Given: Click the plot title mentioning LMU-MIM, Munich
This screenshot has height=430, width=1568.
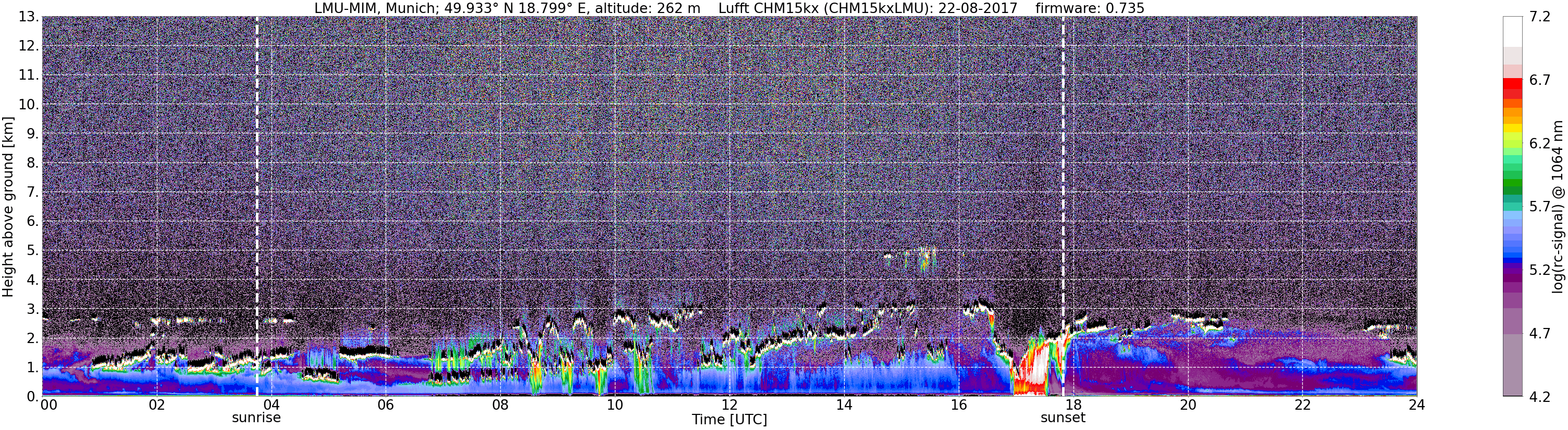Looking at the screenshot, I should click(x=729, y=8).
